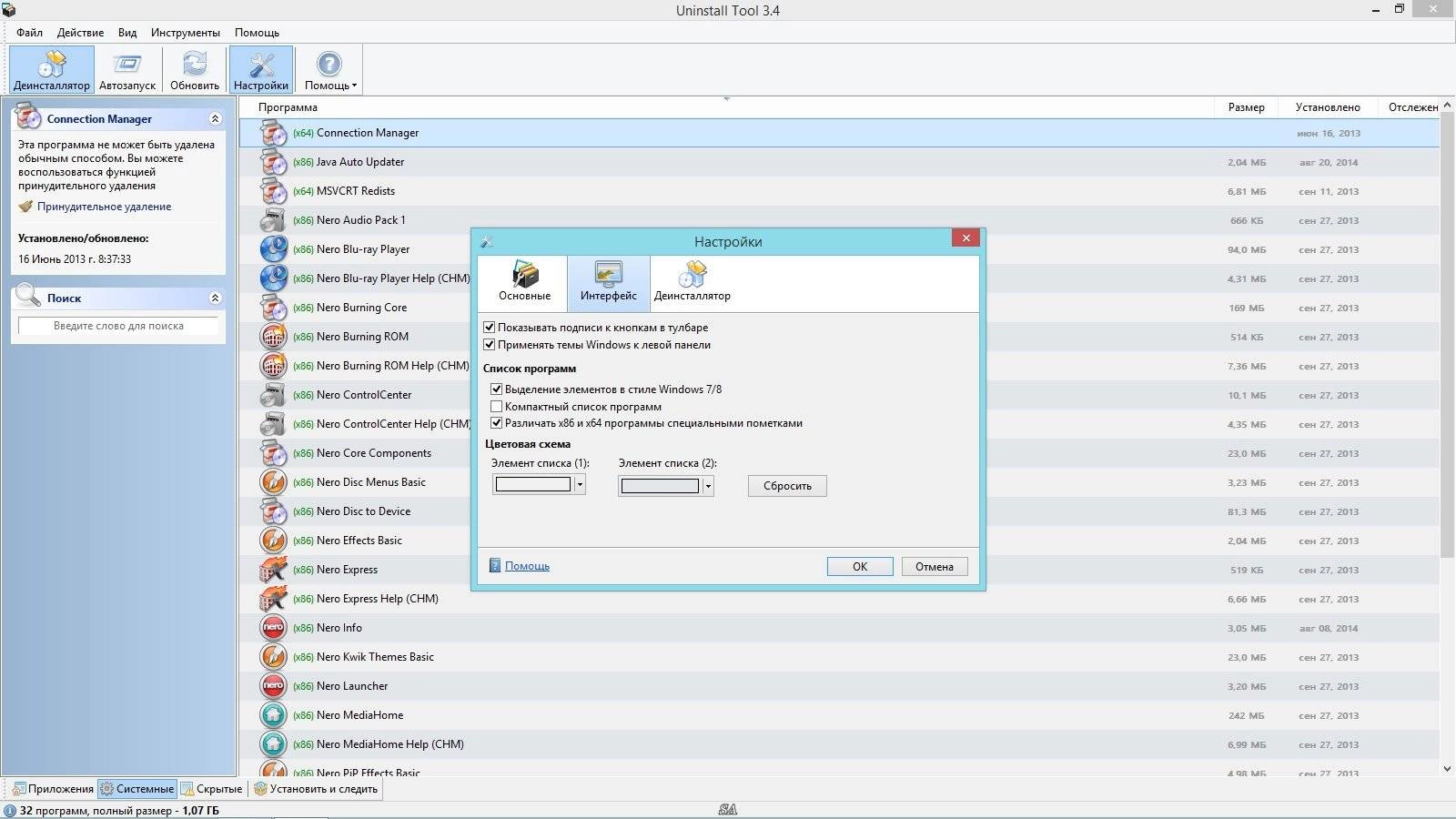Toggle Различать x86 и x64 программы checkbox
The image size is (1456, 819).
(497, 423)
